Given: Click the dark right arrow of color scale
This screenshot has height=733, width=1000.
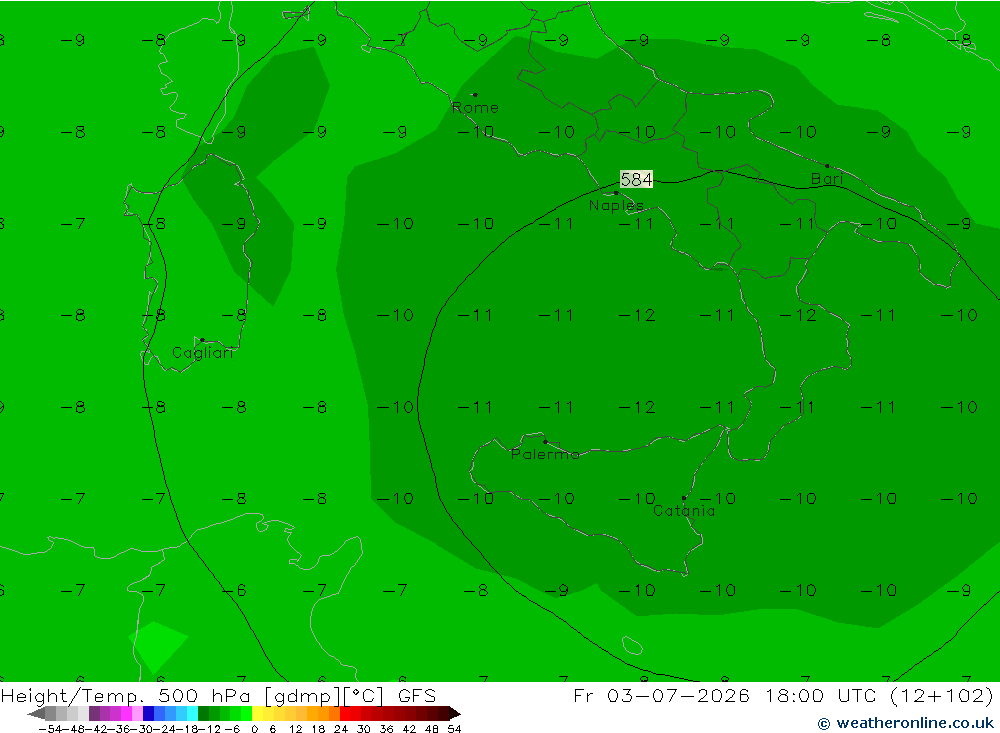Looking at the screenshot, I should pos(455,713).
